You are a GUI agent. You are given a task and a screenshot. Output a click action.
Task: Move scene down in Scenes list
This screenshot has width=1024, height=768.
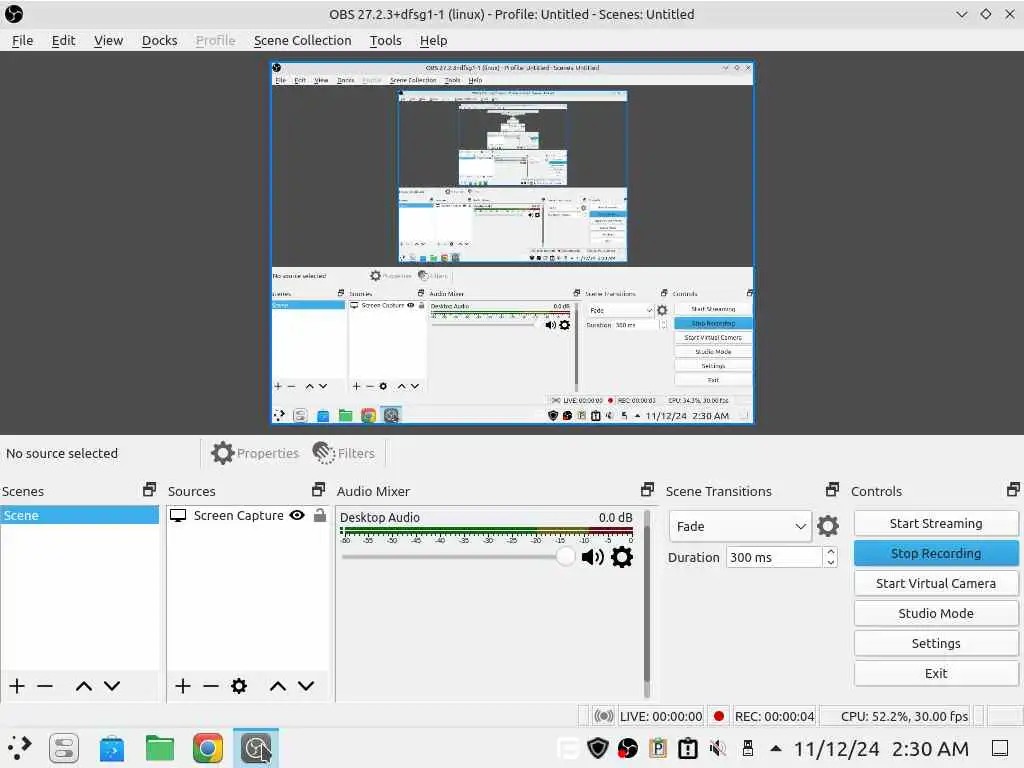coord(112,686)
